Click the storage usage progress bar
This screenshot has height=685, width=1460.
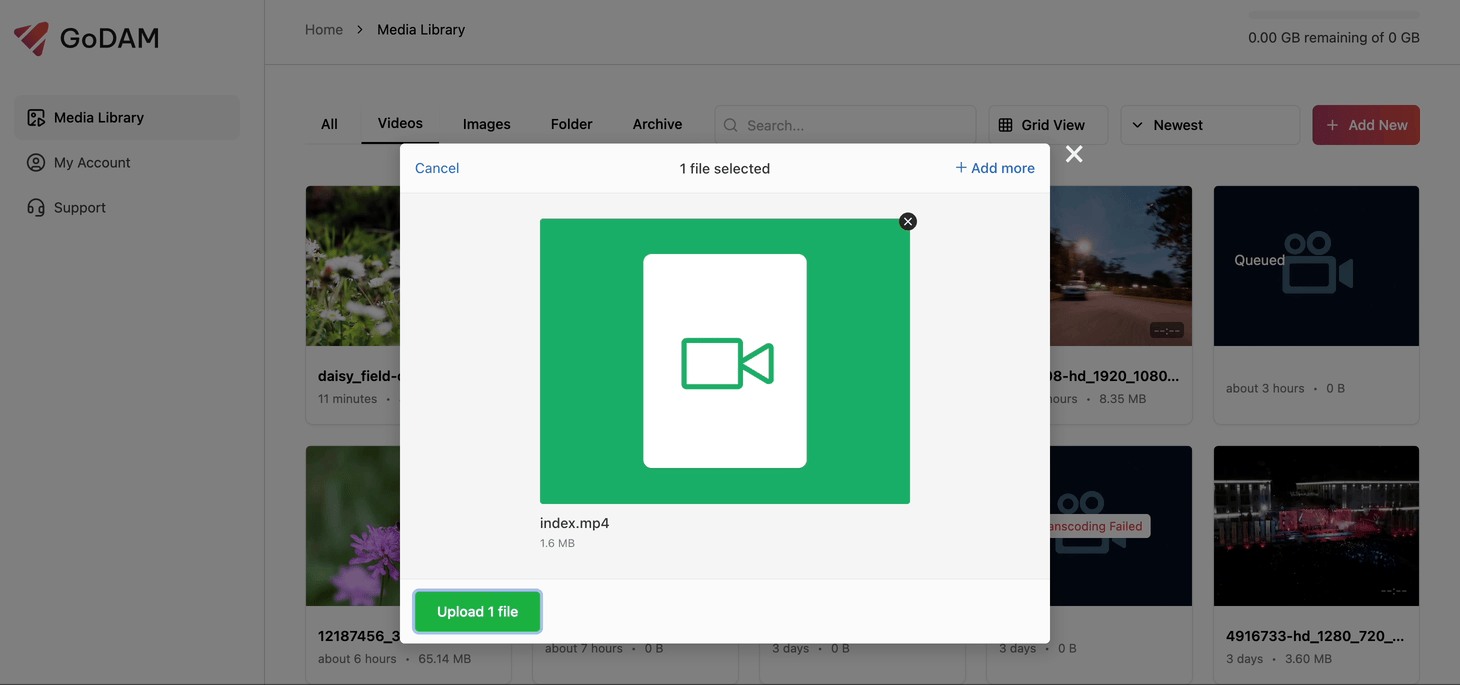(x=1333, y=15)
